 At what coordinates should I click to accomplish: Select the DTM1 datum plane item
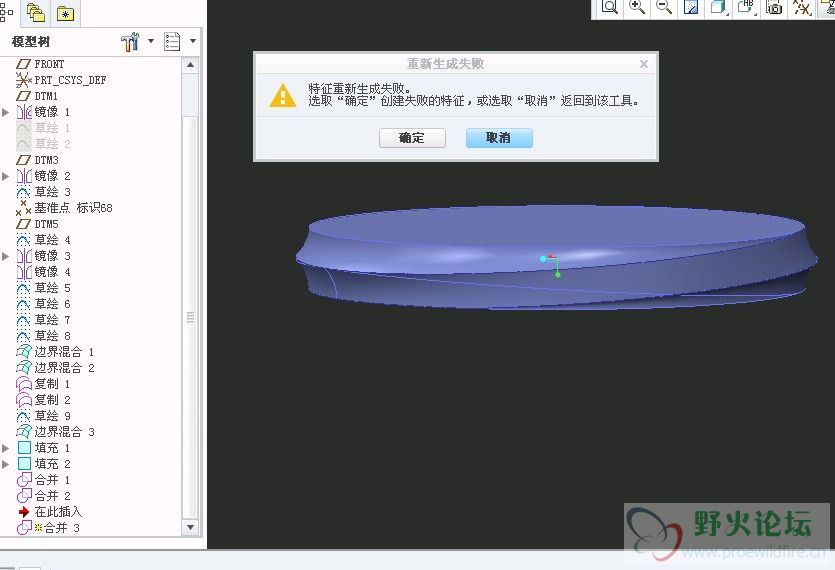pyautogui.click(x=37, y=96)
